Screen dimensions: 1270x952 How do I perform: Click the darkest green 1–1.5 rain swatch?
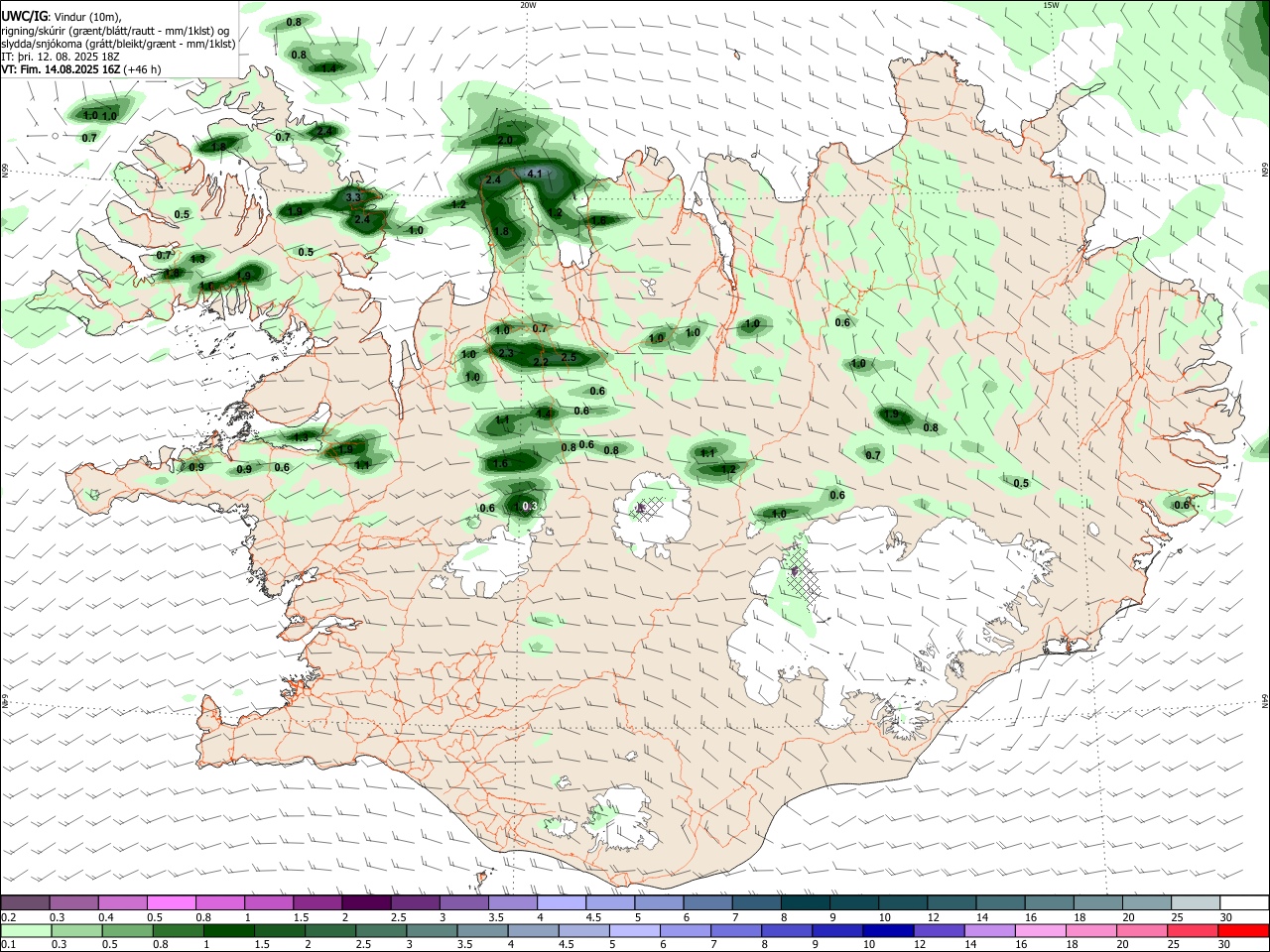pos(229,930)
